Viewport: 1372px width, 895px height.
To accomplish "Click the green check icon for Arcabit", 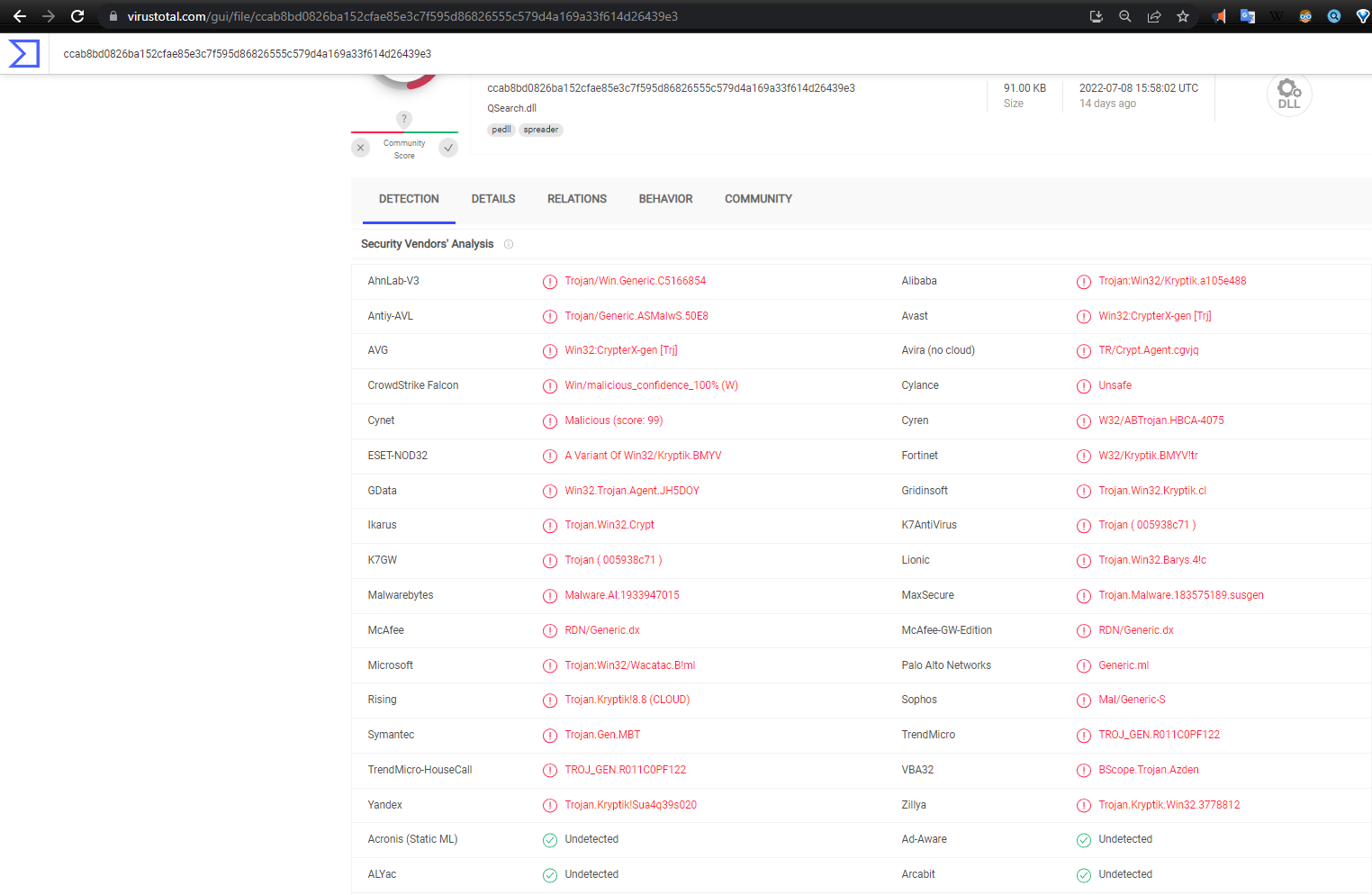I will click(1084, 875).
